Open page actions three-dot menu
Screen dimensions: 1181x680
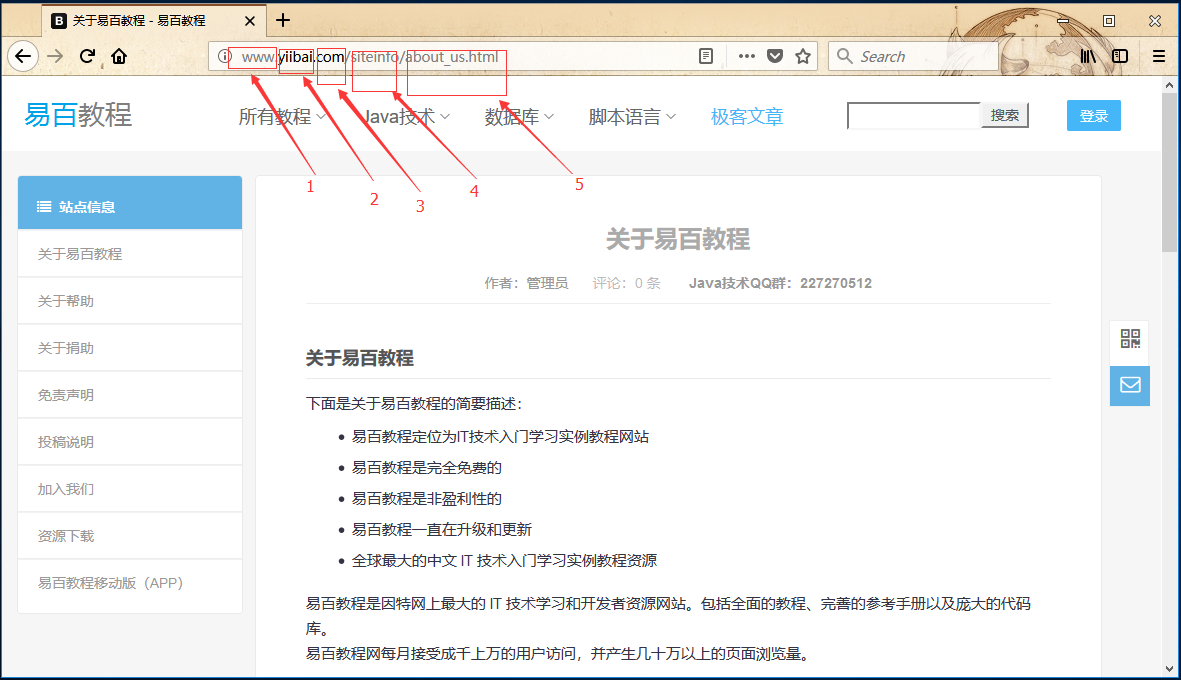tap(746, 56)
